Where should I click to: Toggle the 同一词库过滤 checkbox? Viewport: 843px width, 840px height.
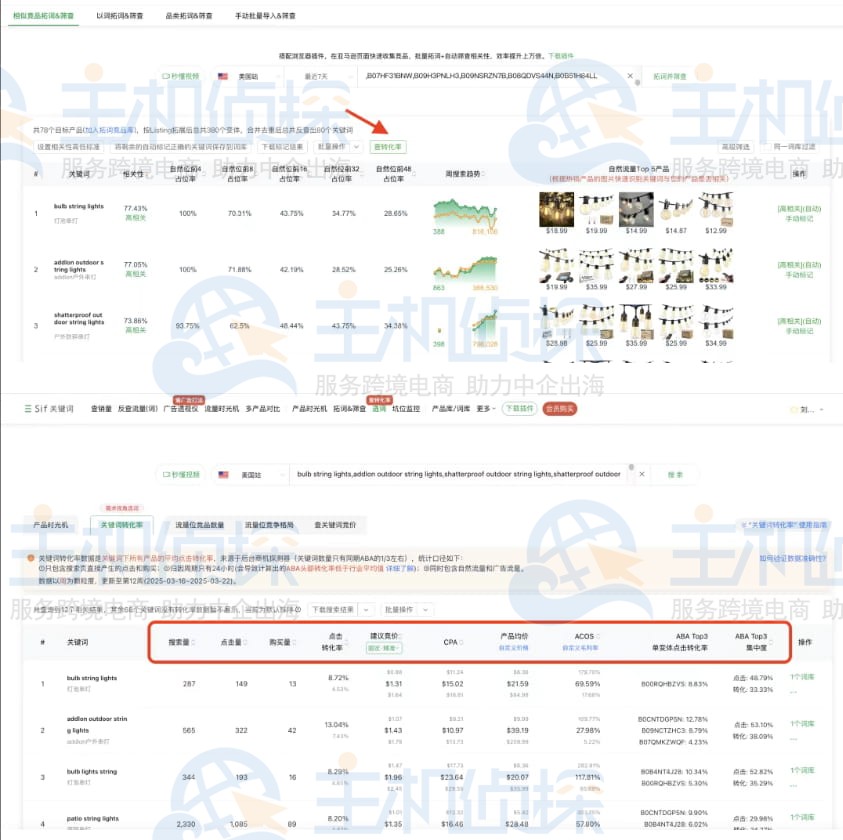click(x=768, y=146)
